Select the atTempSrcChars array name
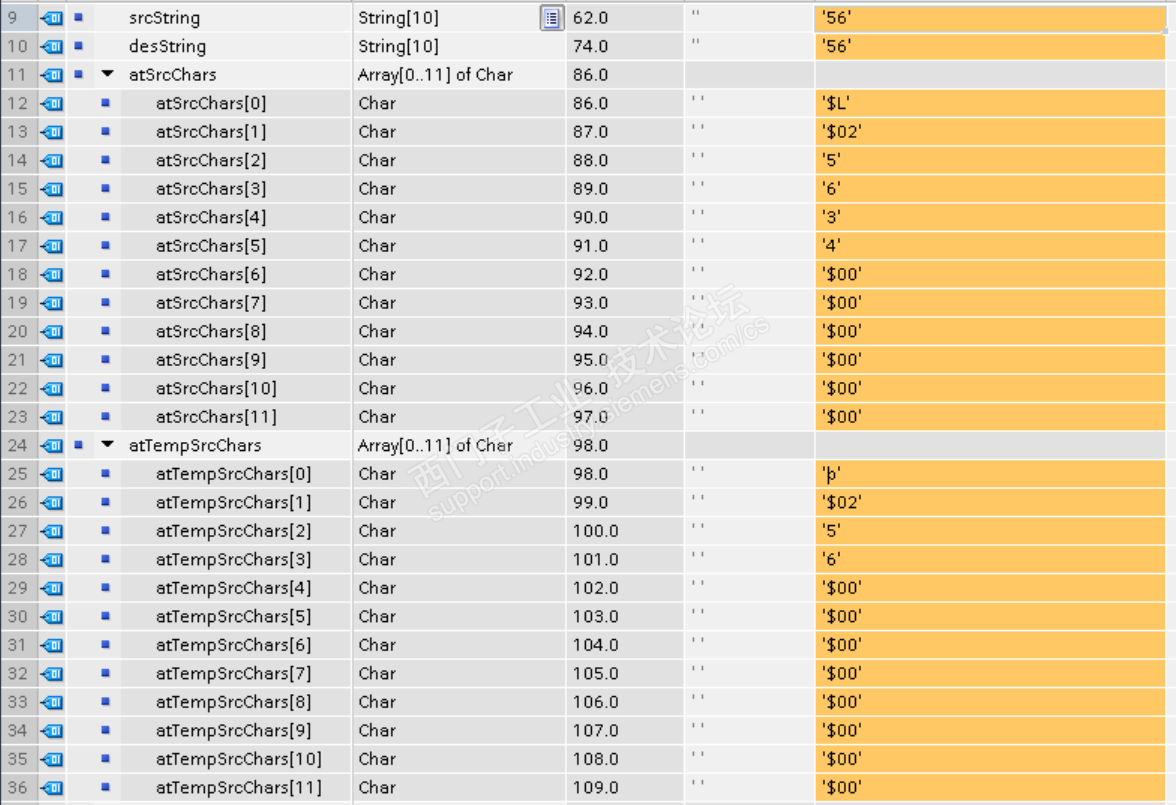 pos(195,446)
